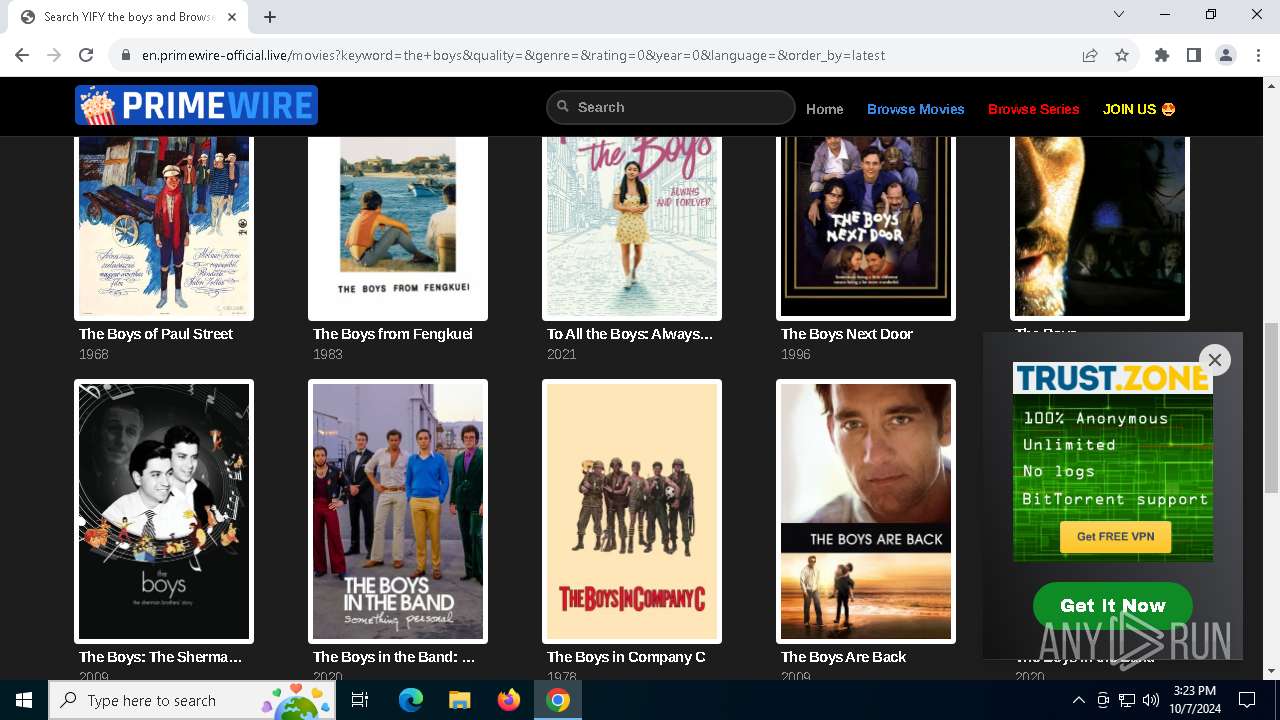Open To All the Boys poster
1280x720 pixels.
click(632, 228)
